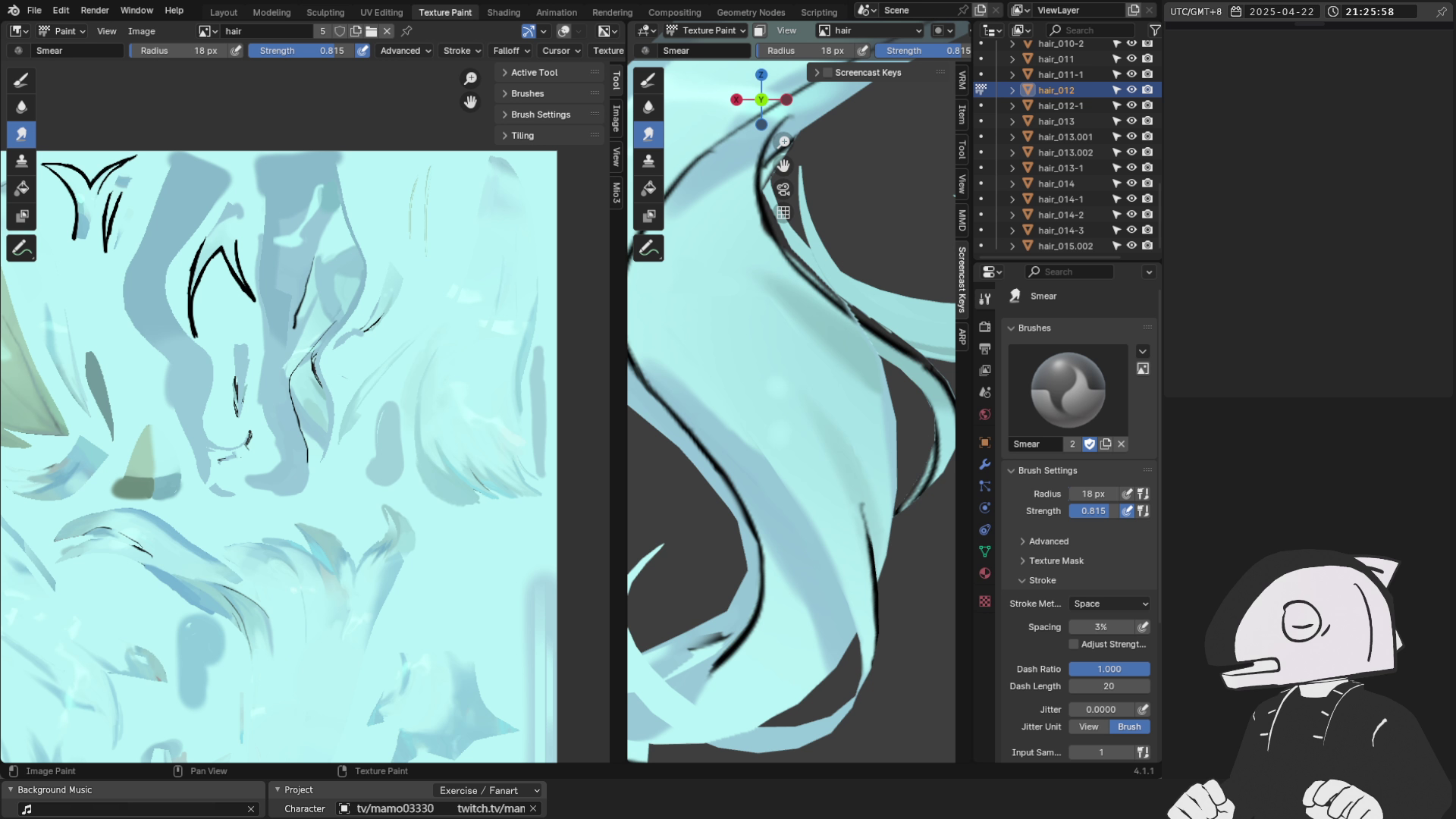The width and height of the screenshot is (1456, 819).
Task: Adjust Radius slider in image editor header
Action: click(177, 51)
